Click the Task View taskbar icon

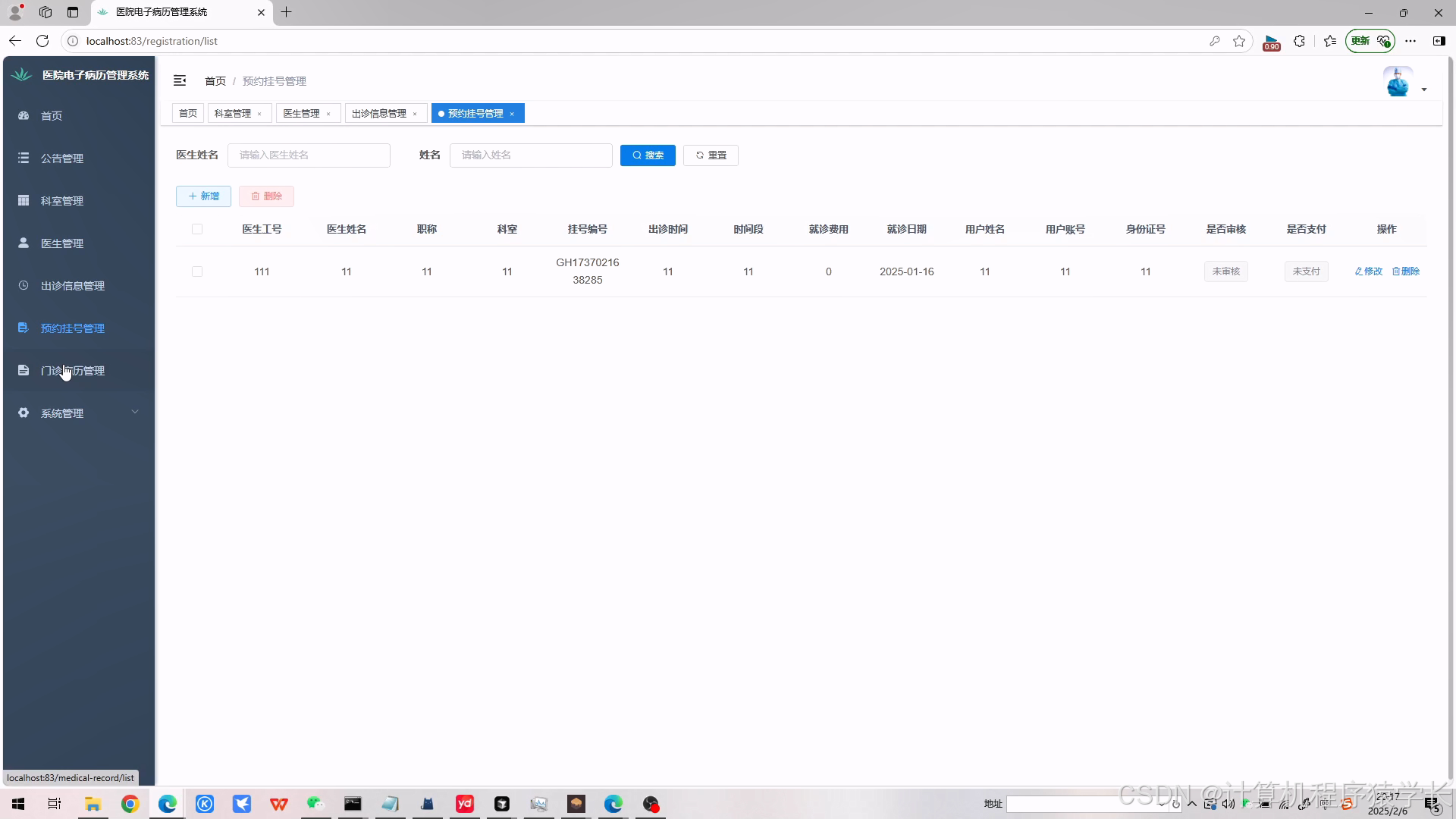[x=55, y=804]
